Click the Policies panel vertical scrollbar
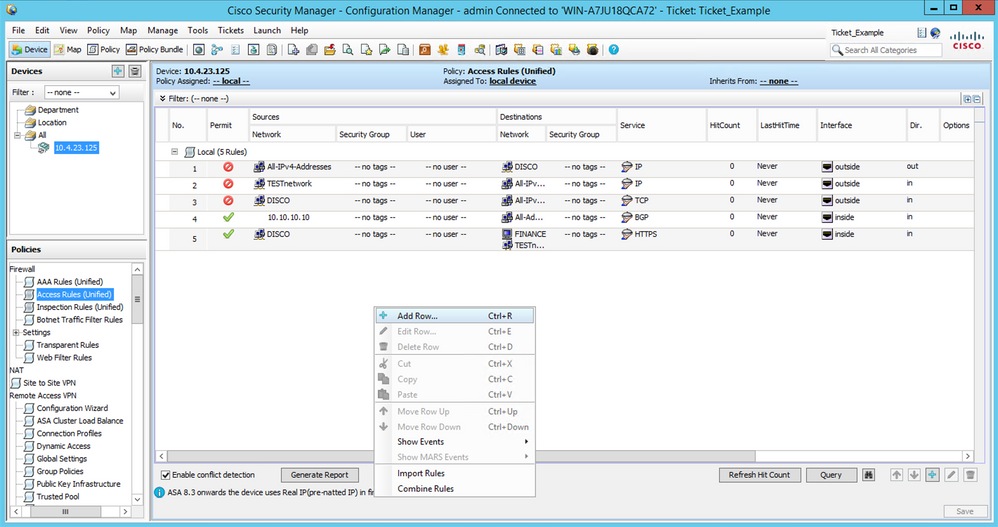The width and height of the screenshot is (998, 527). pyautogui.click(x=137, y=300)
